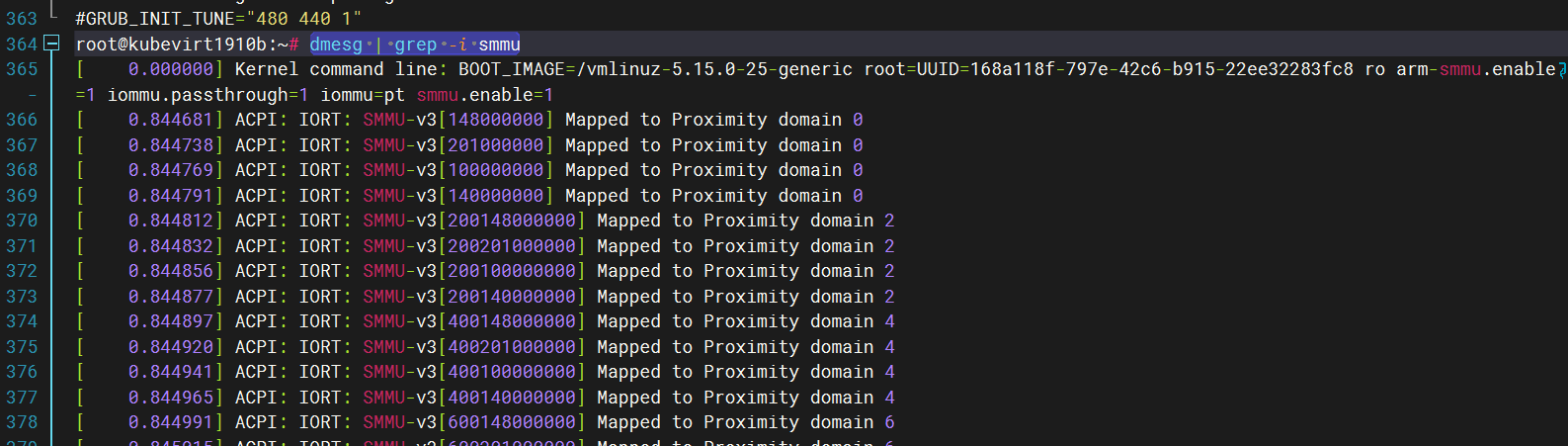Click line number 363 in the gutter
Image resolution: width=1568 pixels, height=446 pixels.
22,19
